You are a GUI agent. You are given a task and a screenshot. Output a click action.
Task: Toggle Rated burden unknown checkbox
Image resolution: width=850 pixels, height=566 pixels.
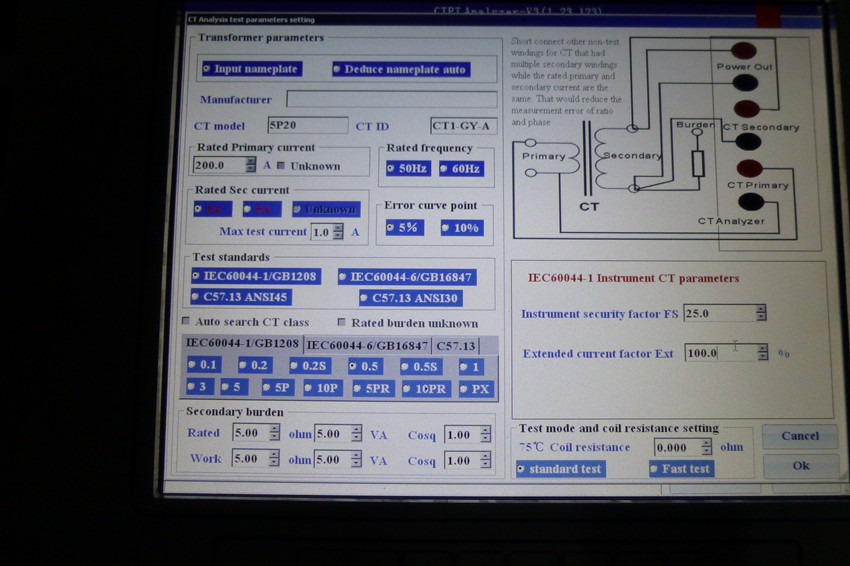coord(342,323)
